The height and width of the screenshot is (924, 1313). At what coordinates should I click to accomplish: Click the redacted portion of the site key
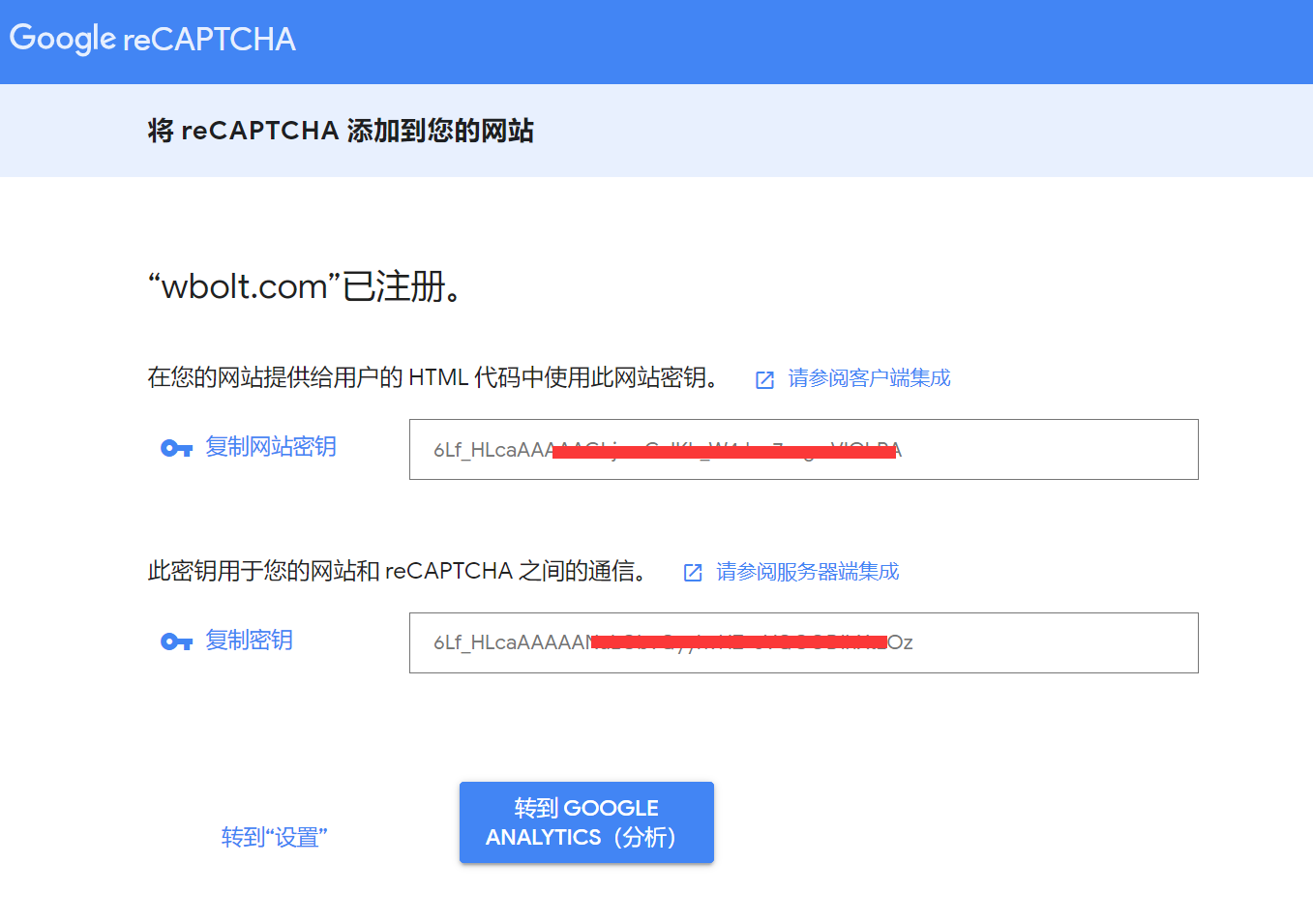point(726,449)
